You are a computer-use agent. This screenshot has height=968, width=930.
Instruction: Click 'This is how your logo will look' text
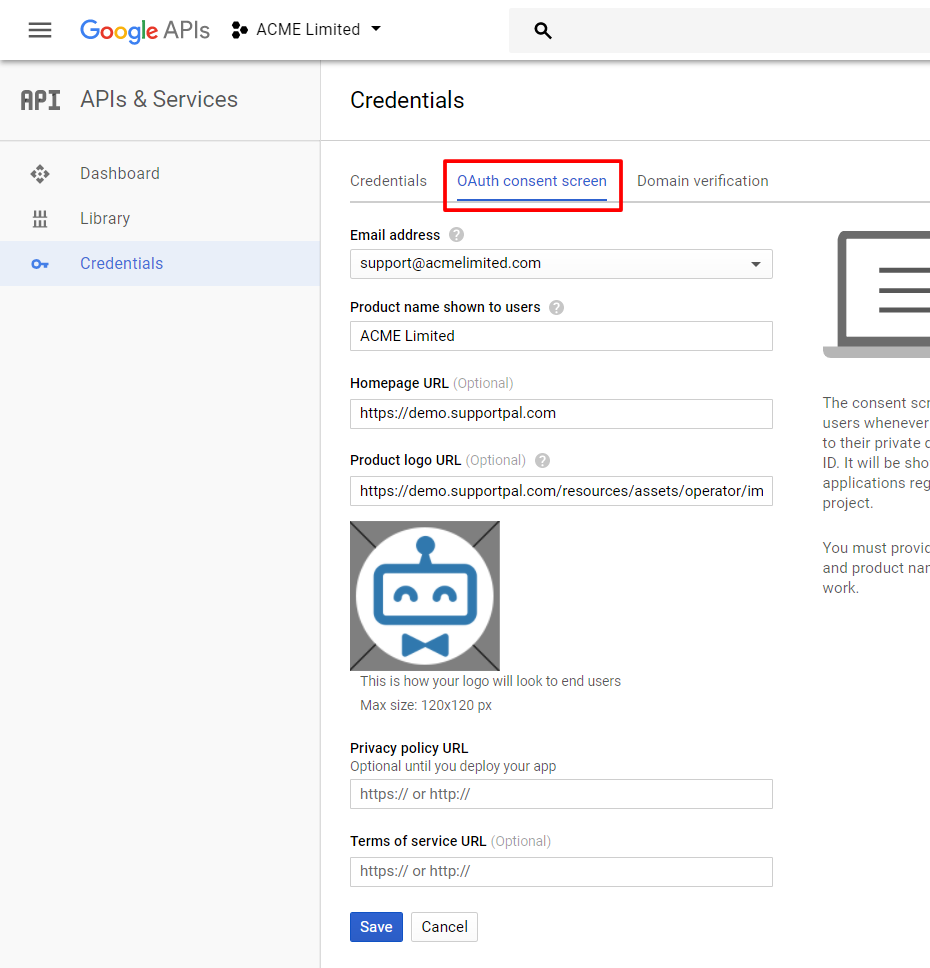490,681
